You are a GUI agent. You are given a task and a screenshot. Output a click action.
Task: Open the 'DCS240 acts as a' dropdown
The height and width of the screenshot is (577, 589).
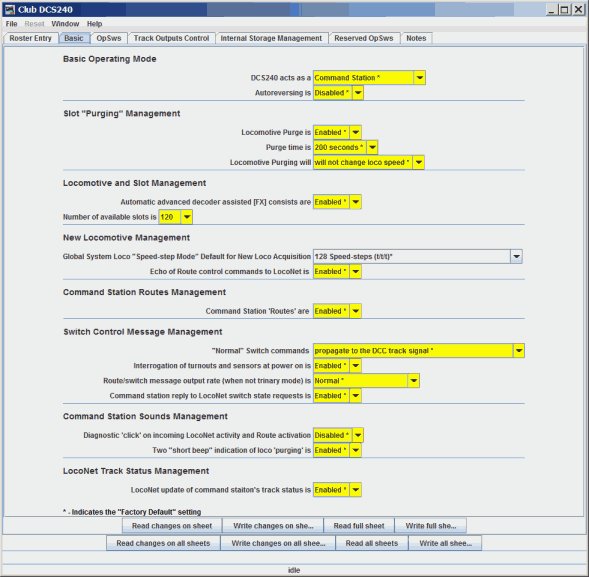[x=369, y=78]
